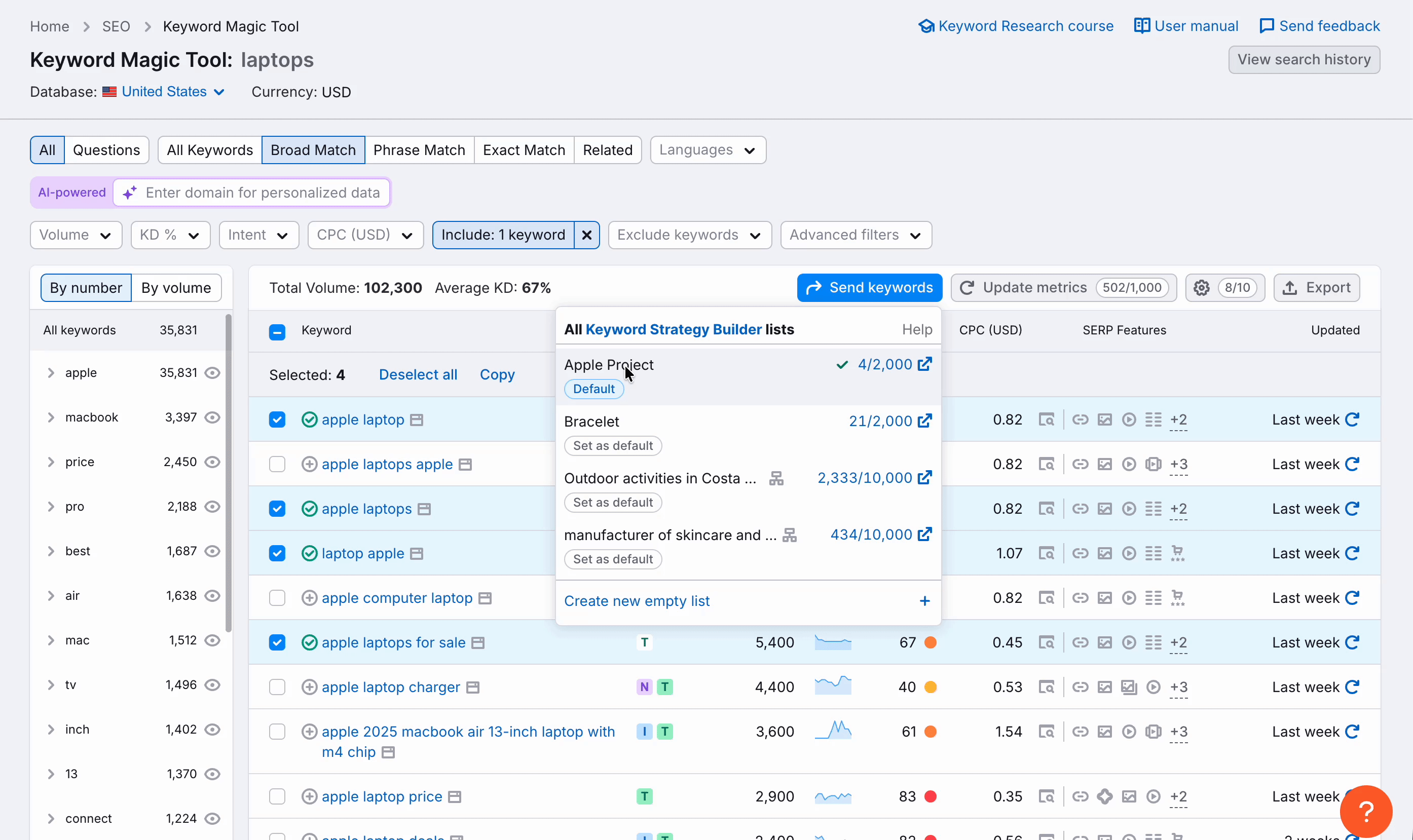View SERP for apple laptops apple row

[1046, 464]
